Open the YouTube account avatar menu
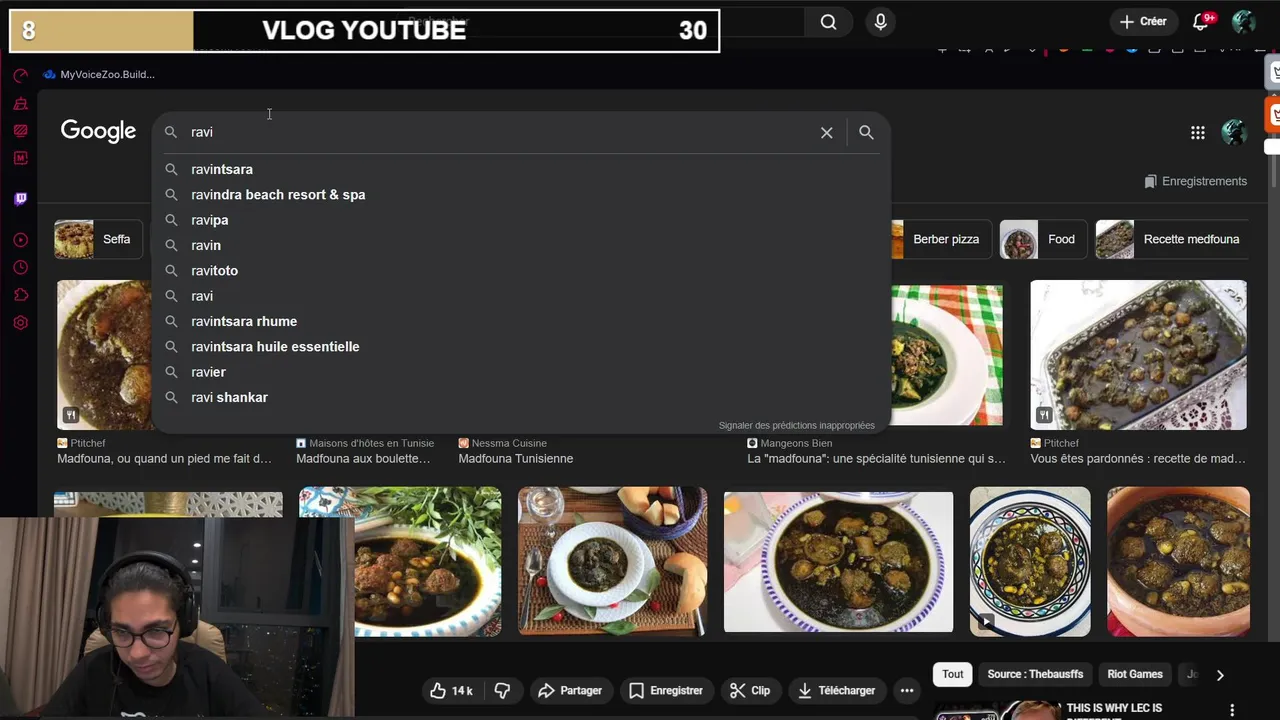 (x=1244, y=22)
